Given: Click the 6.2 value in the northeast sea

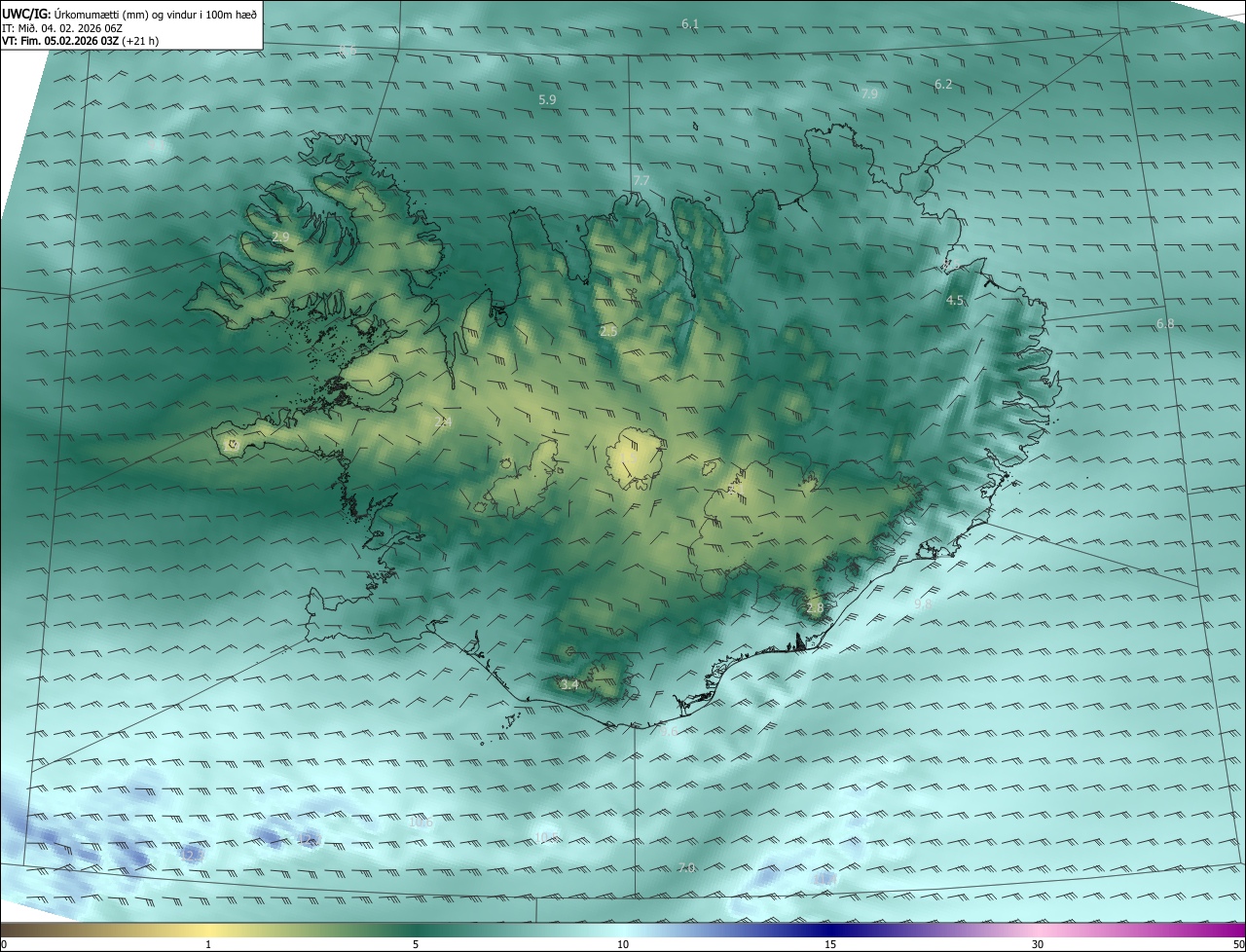Looking at the screenshot, I should (x=943, y=85).
